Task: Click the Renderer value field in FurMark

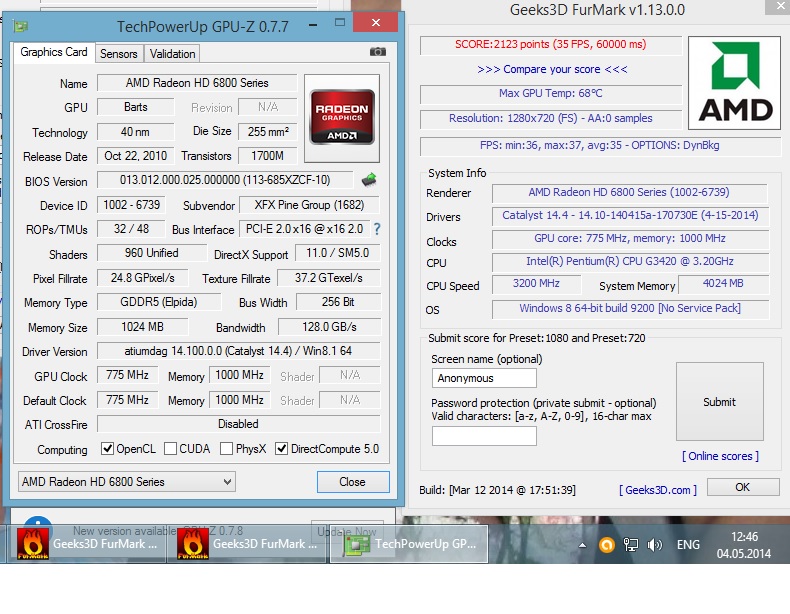Action: click(x=629, y=192)
